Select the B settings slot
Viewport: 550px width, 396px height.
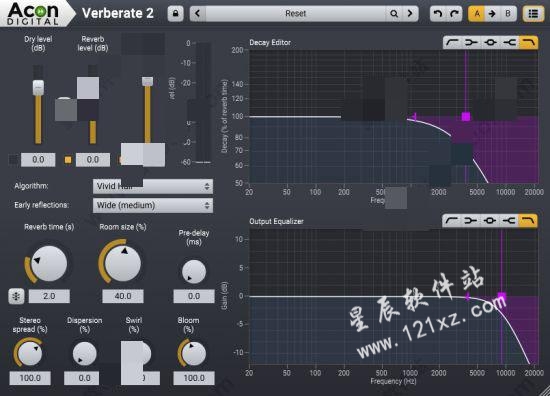508,14
